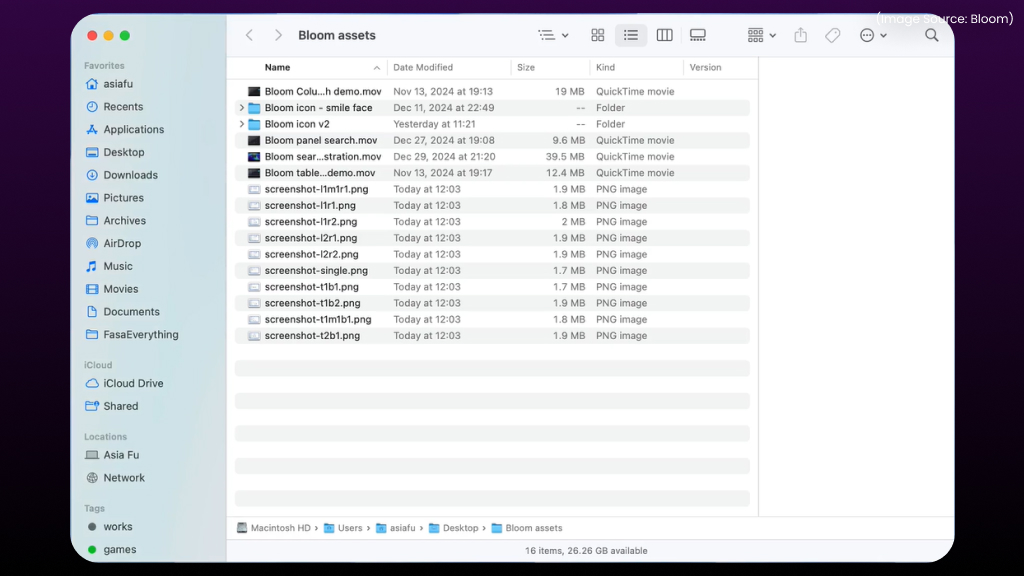
Task: Select the works tag dot
Action: 92,527
